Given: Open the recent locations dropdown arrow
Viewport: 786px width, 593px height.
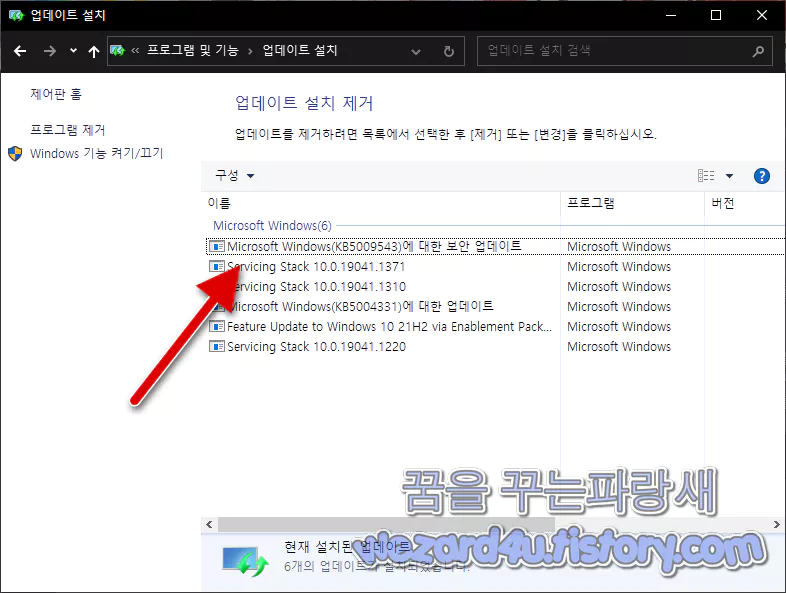Looking at the screenshot, I should (73, 51).
